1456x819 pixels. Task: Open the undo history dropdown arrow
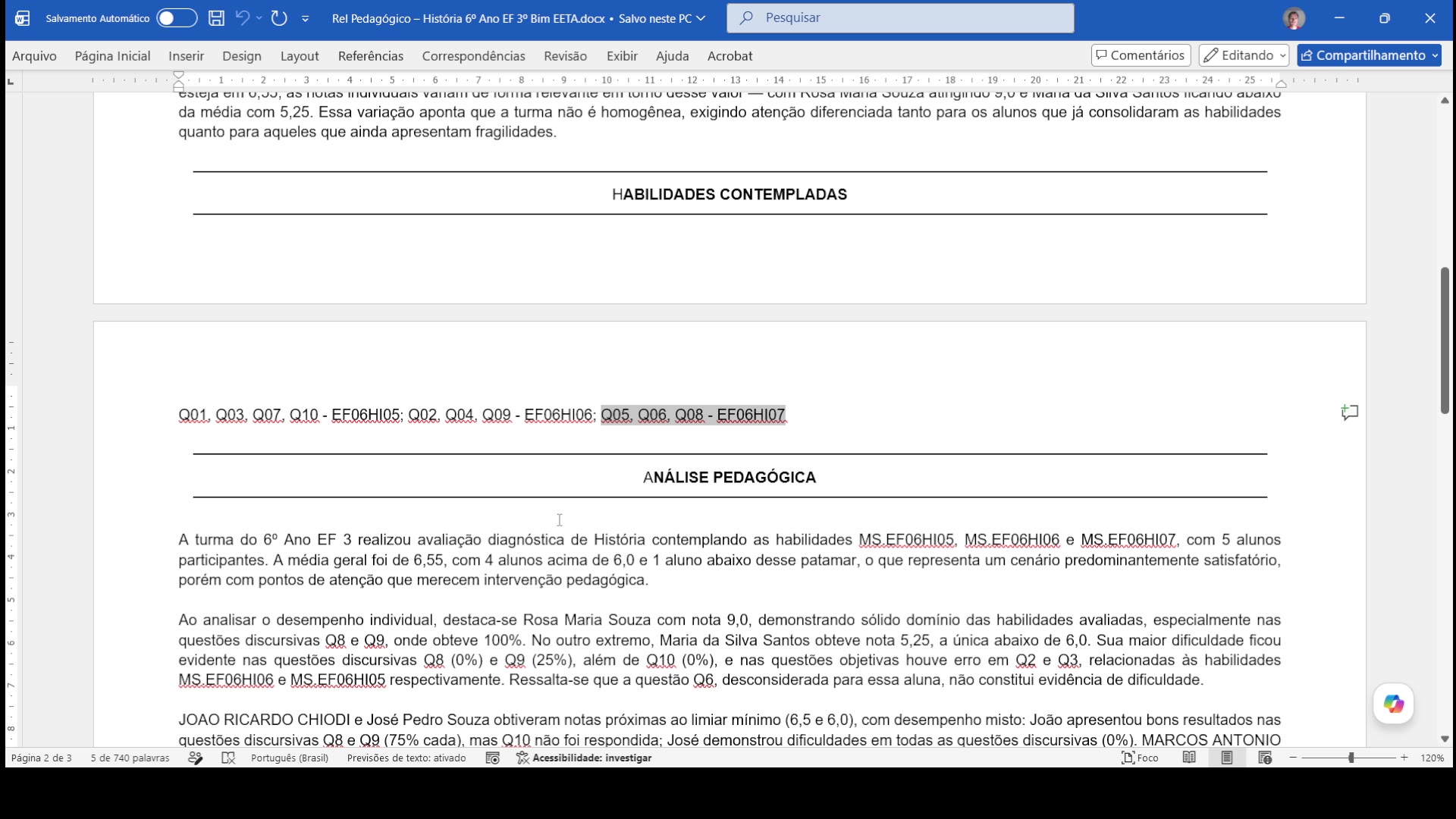coord(259,17)
